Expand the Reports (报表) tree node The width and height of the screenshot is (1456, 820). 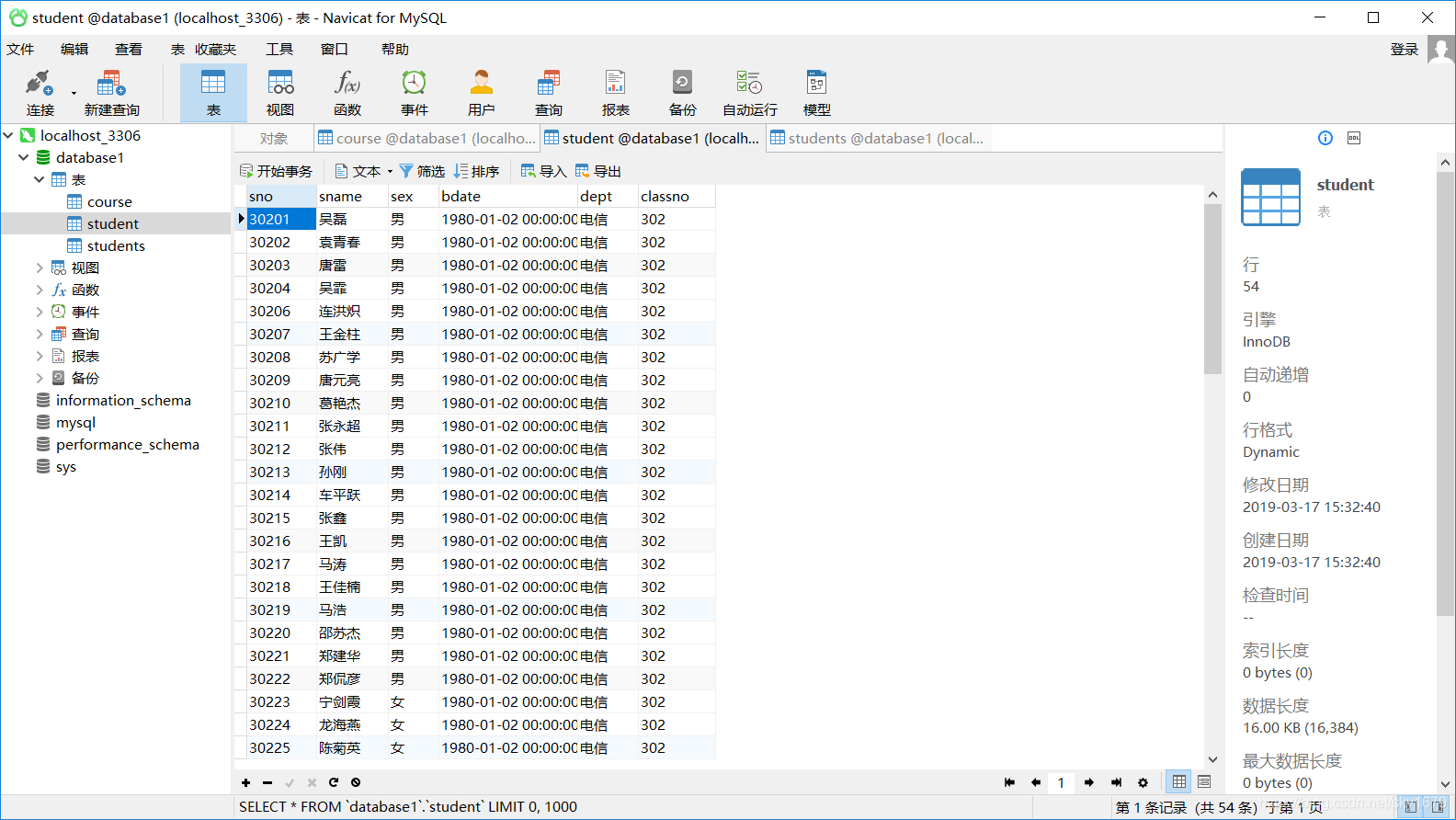40,356
